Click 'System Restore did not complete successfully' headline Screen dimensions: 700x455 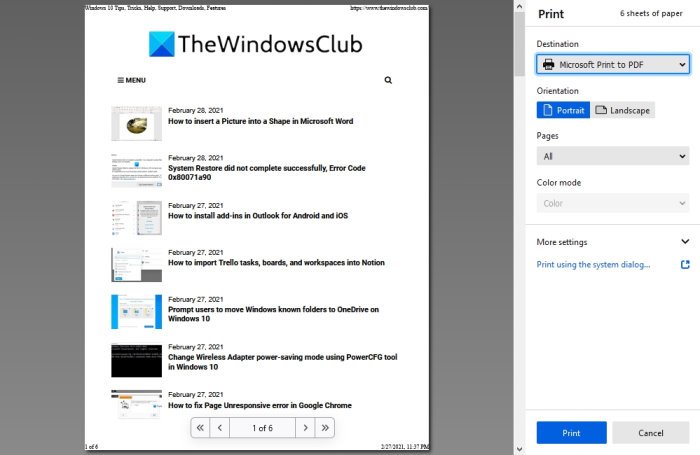click(267, 172)
